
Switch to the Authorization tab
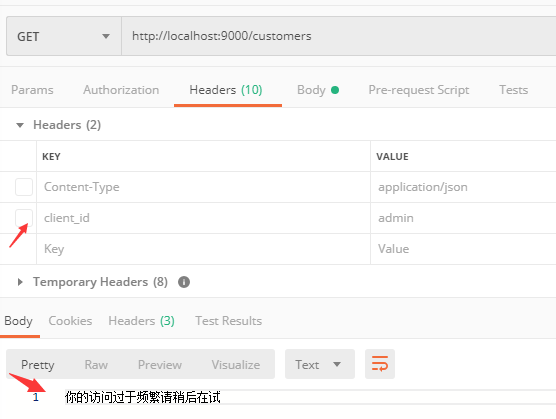121,90
